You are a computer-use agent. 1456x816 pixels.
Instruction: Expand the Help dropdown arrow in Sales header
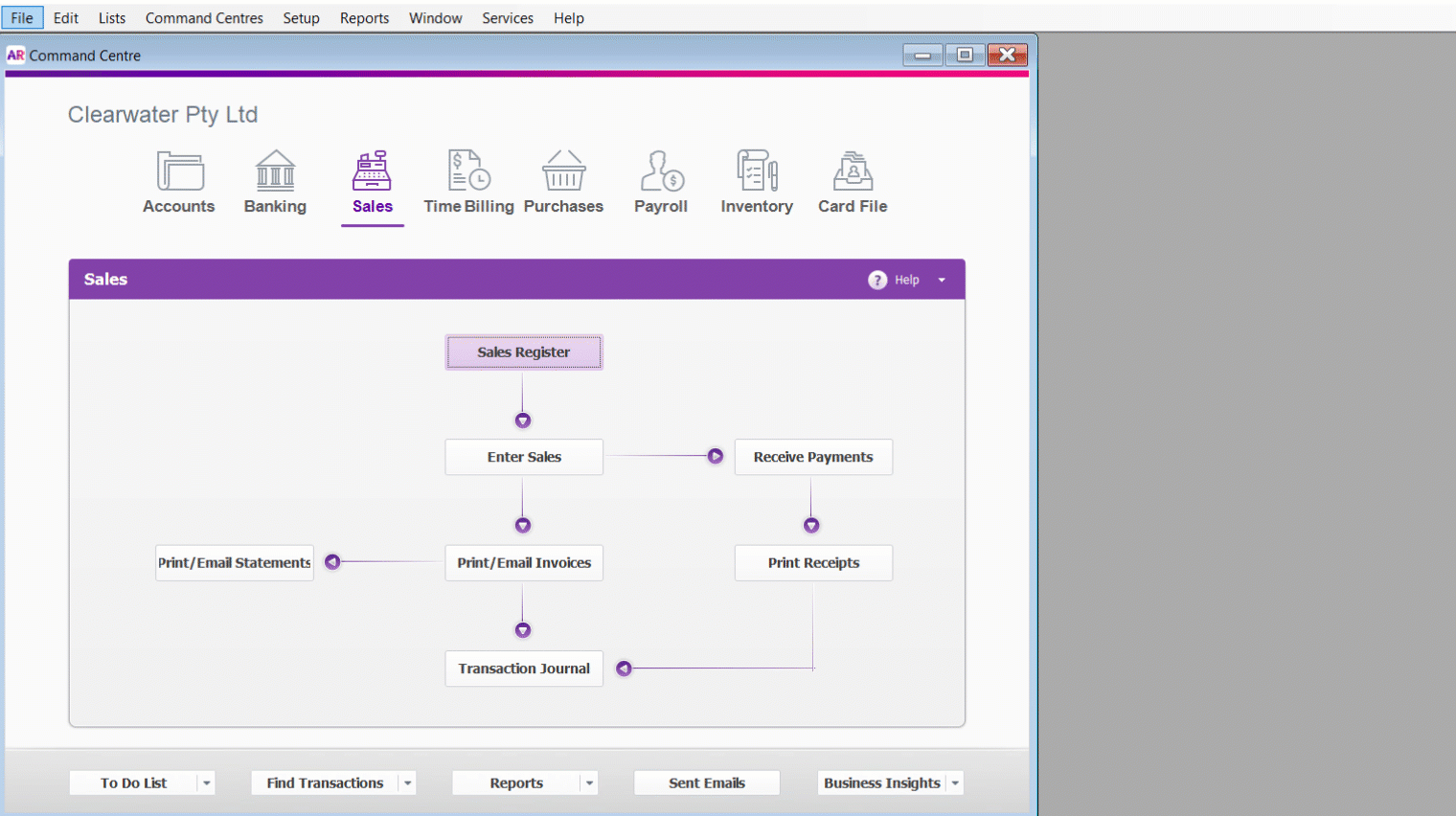click(942, 280)
